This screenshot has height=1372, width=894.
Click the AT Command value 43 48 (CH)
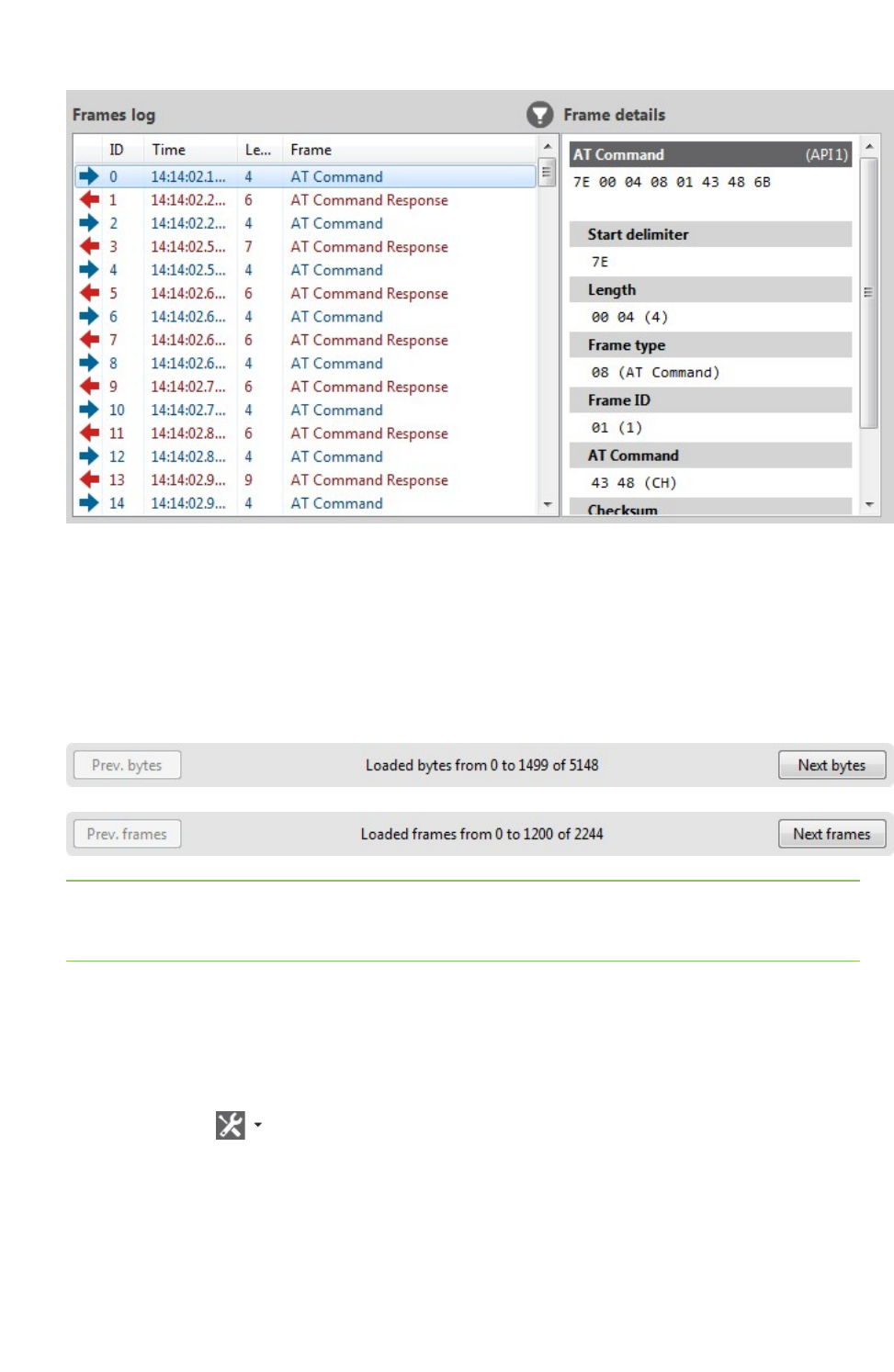click(633, 482)
